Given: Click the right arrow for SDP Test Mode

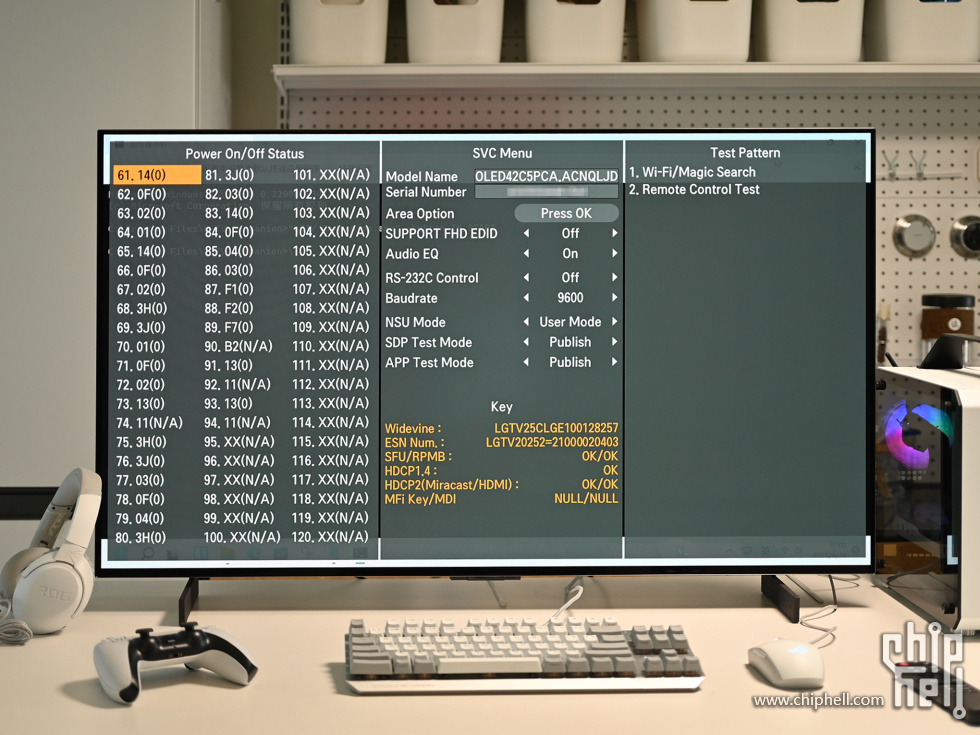Looking at the screenshot, I should (615, 342).
